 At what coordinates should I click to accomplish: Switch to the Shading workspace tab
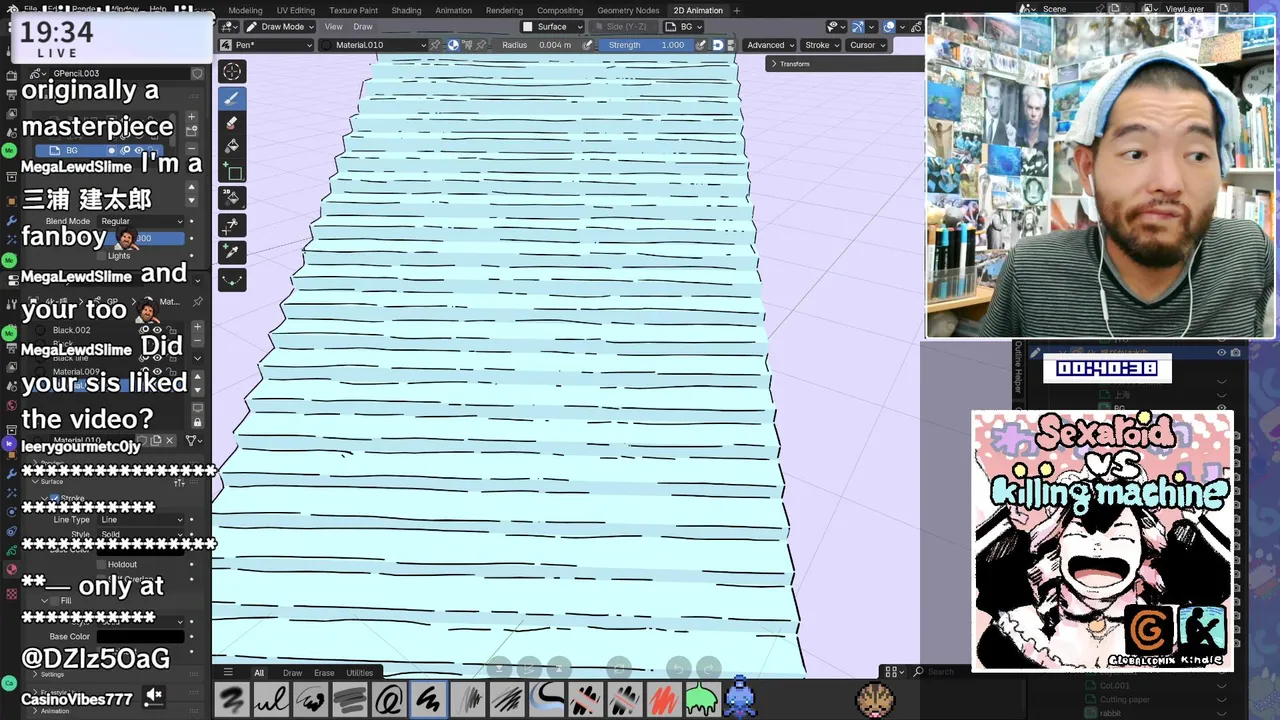click(x=406, y=10)
